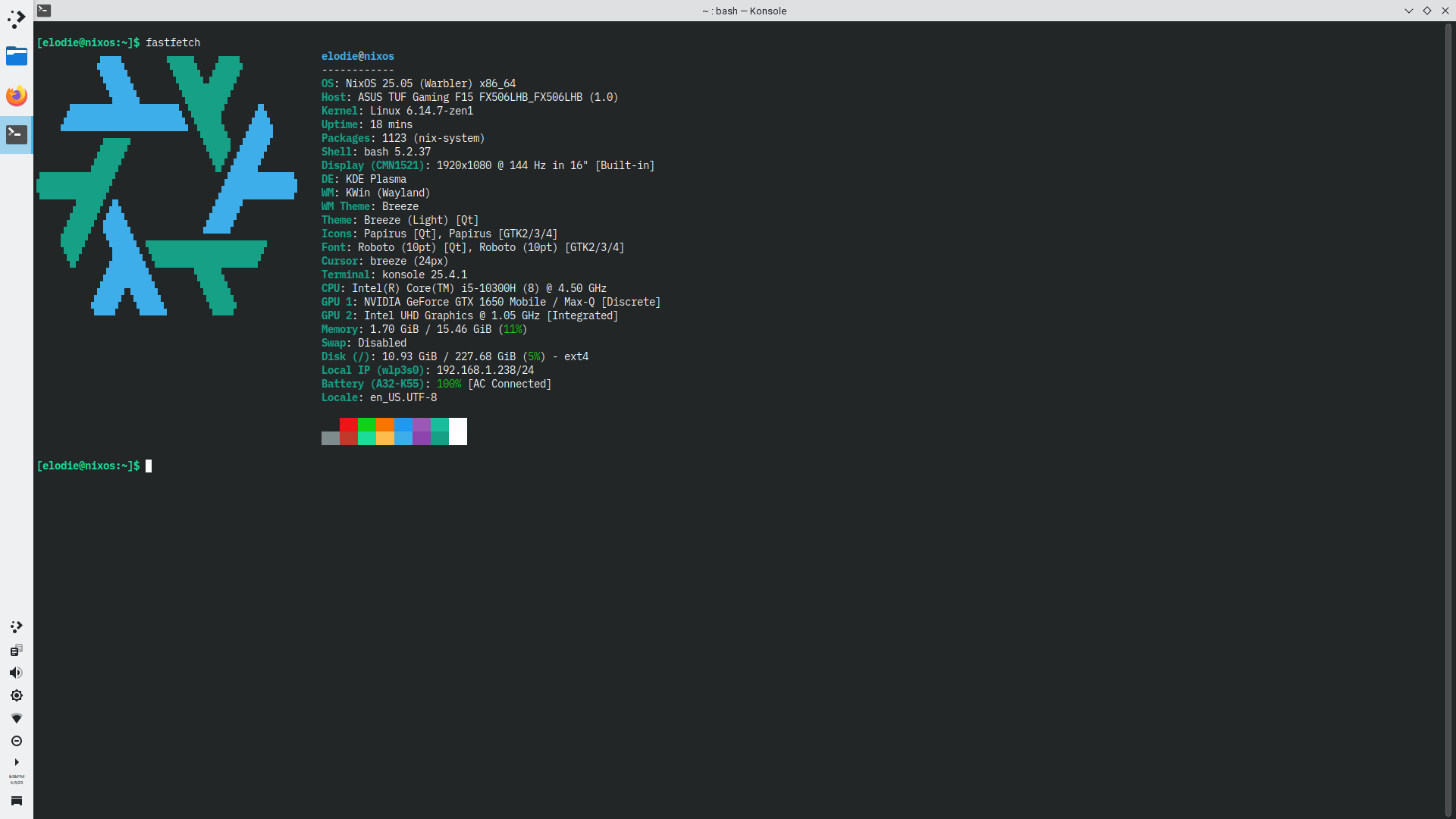The image size is (1456, 819).
Task: Open the Wi-Fi network tray icon
Action: click(x=16, y=718)
